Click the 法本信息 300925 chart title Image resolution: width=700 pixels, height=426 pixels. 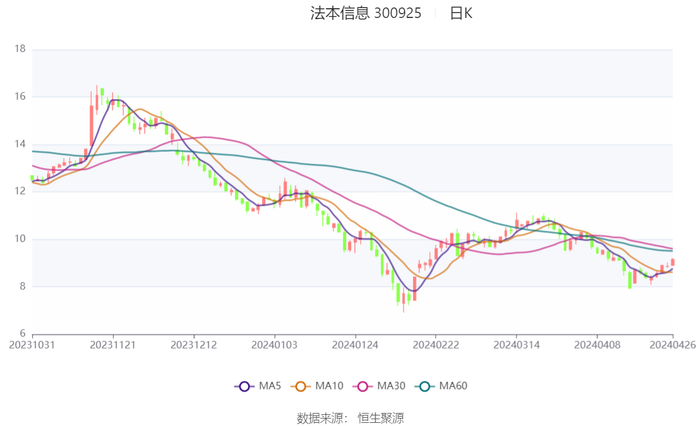tap(366, 14)
